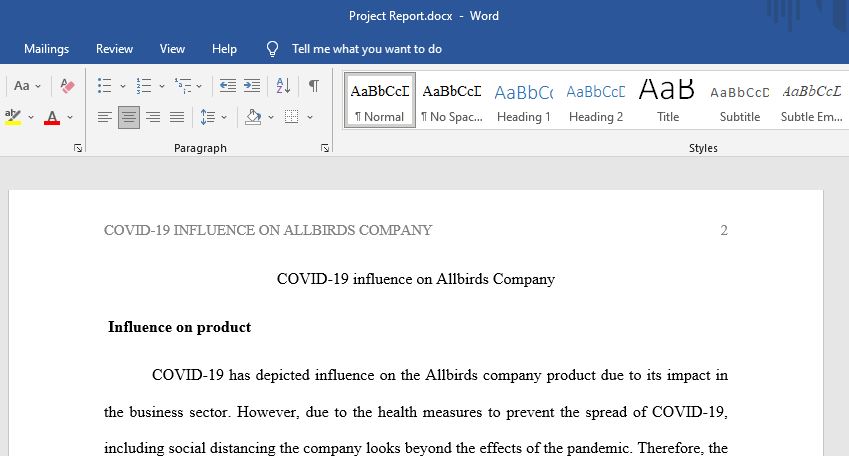Expand the numbering library dropdown arrow

coord(161,86)
